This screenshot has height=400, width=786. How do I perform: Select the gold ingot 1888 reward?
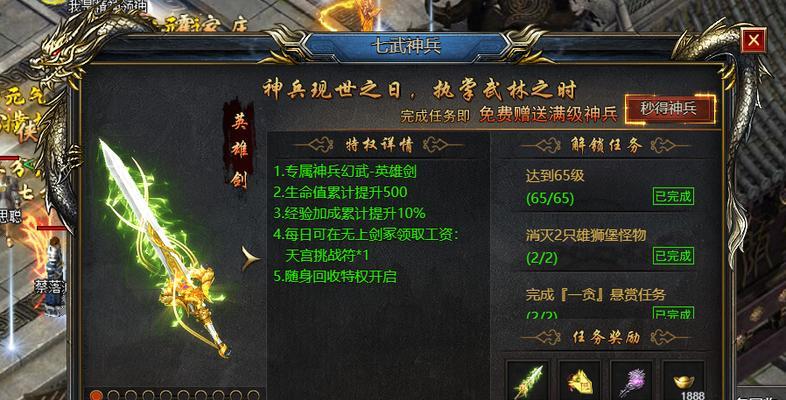[684, 382]
